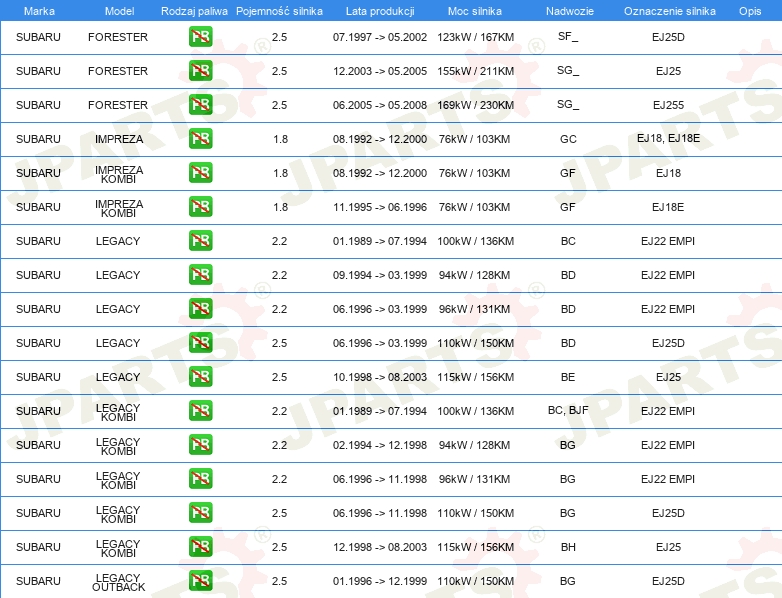The image size is (782, 598).
Task: Click the EJ22 EMPI cell in the Legacy 96kW BD row
Action: pyautogui.click(x=668, y=309)
